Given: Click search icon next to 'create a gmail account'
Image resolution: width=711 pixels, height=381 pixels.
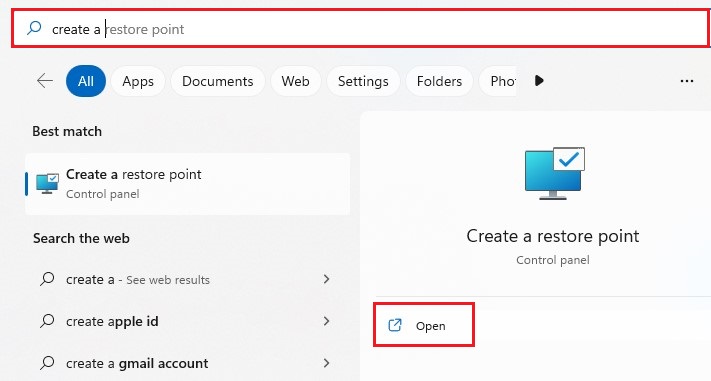Looking at the screenshot, I should pyautogui.click(x=47, y=363).
